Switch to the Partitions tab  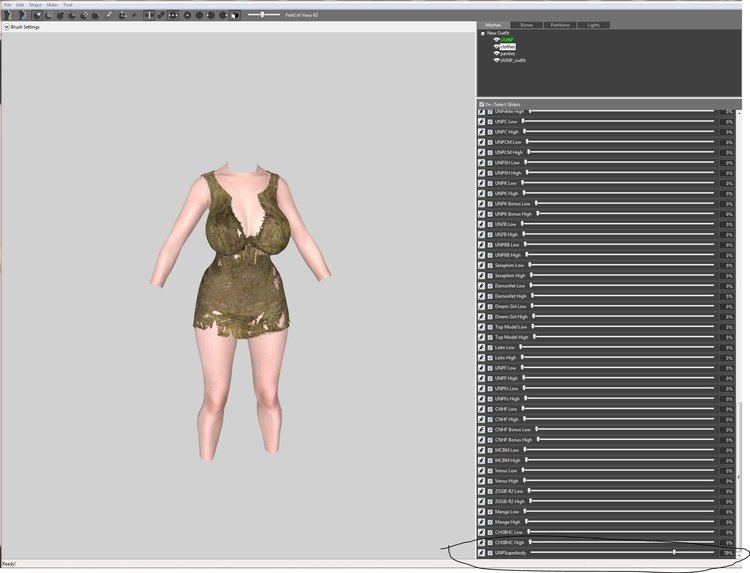(x=560, y=25)
